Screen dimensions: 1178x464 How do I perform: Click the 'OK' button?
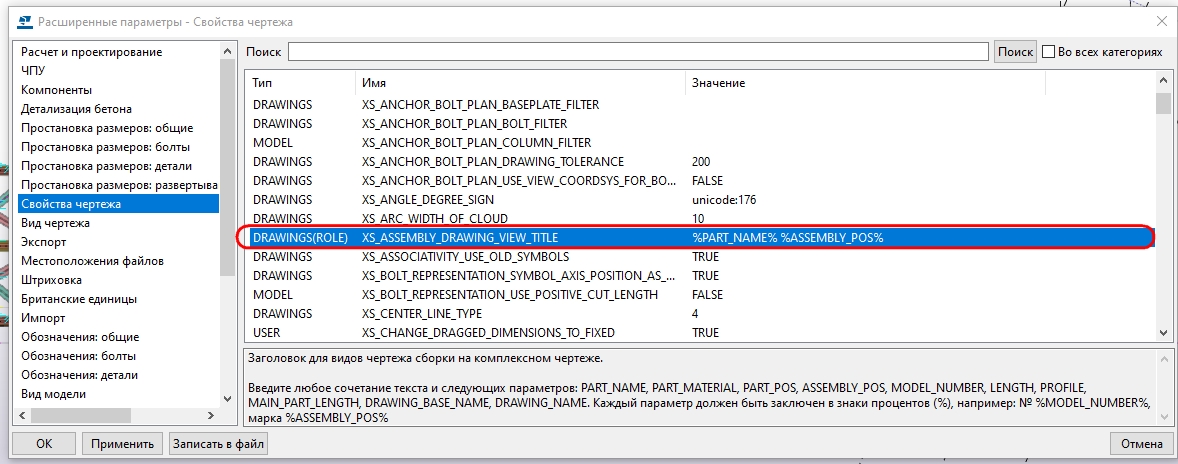(43, 443)
